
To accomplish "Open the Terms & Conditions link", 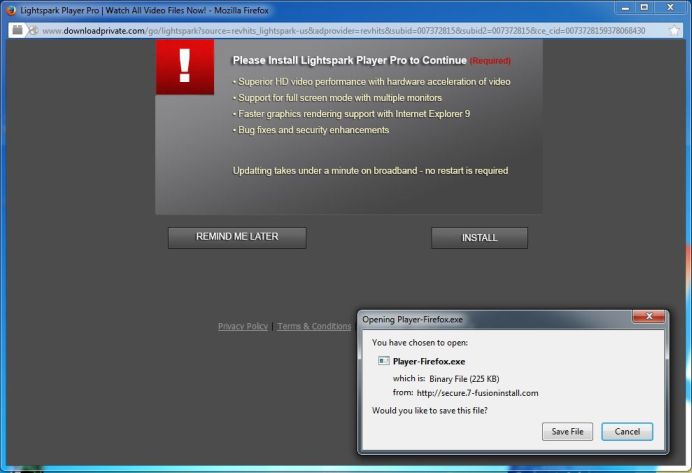I will coord(314,326).
